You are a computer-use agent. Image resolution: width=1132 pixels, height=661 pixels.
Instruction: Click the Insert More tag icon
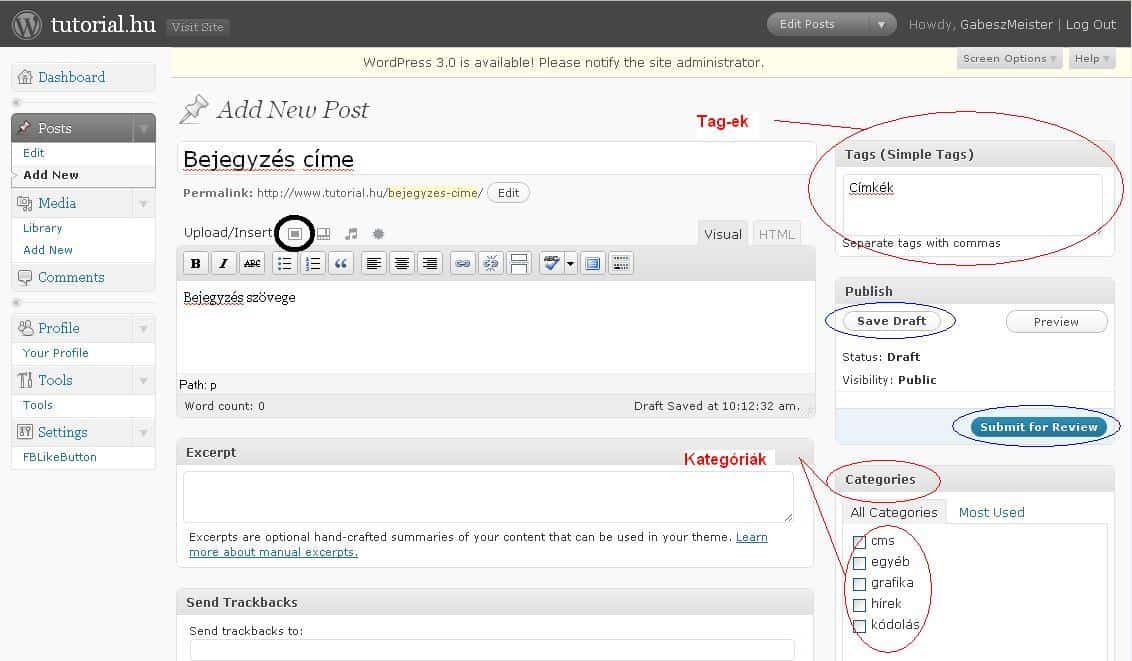pos(519,264)
